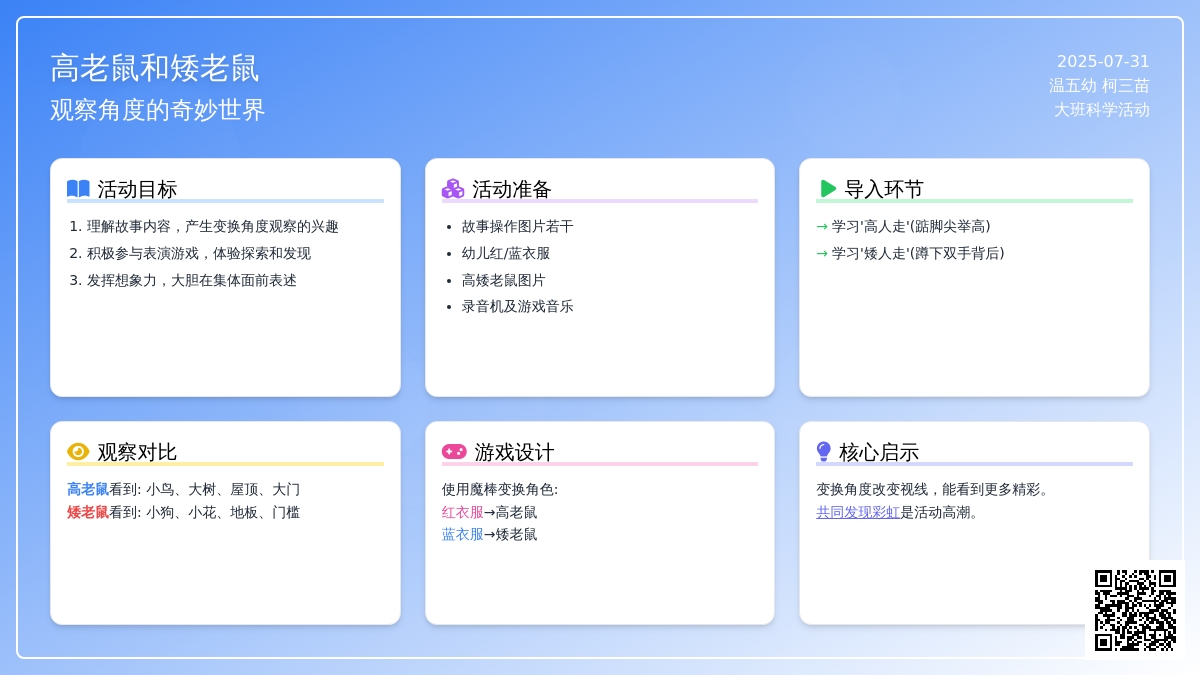Click the gamepad icon beside 游戏设计
The height and width of the screenshot is (675, 1200).
pos(454,452)
